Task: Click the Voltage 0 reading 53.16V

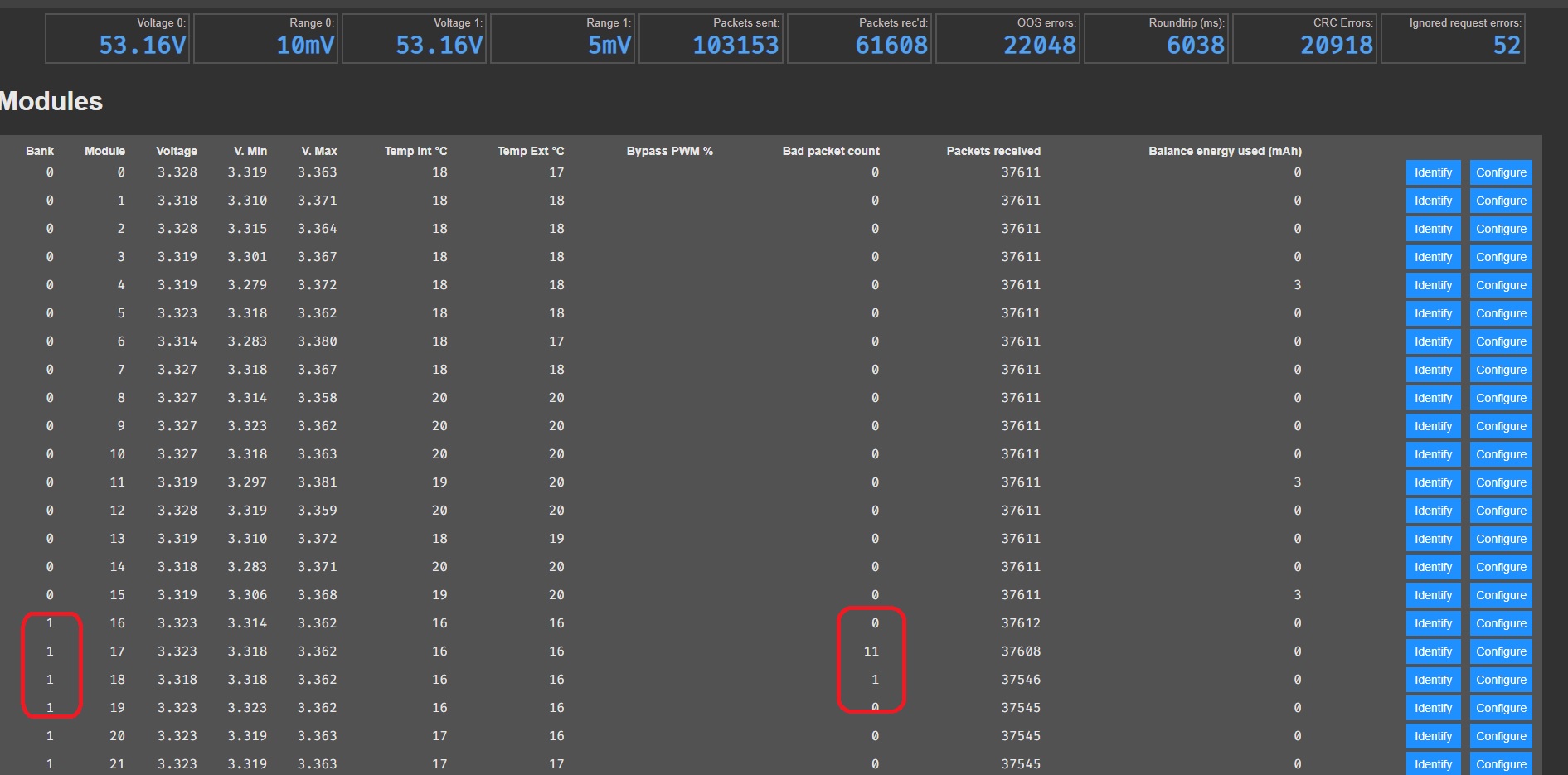Action: [x=143, y=45]
